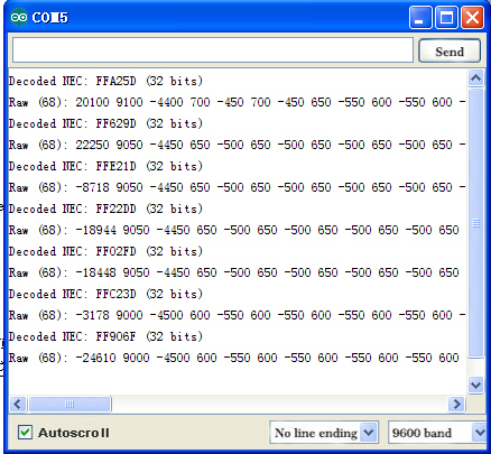
Task: Click the Decoded NEC: FF906F output line
Action: click(106, 337)
